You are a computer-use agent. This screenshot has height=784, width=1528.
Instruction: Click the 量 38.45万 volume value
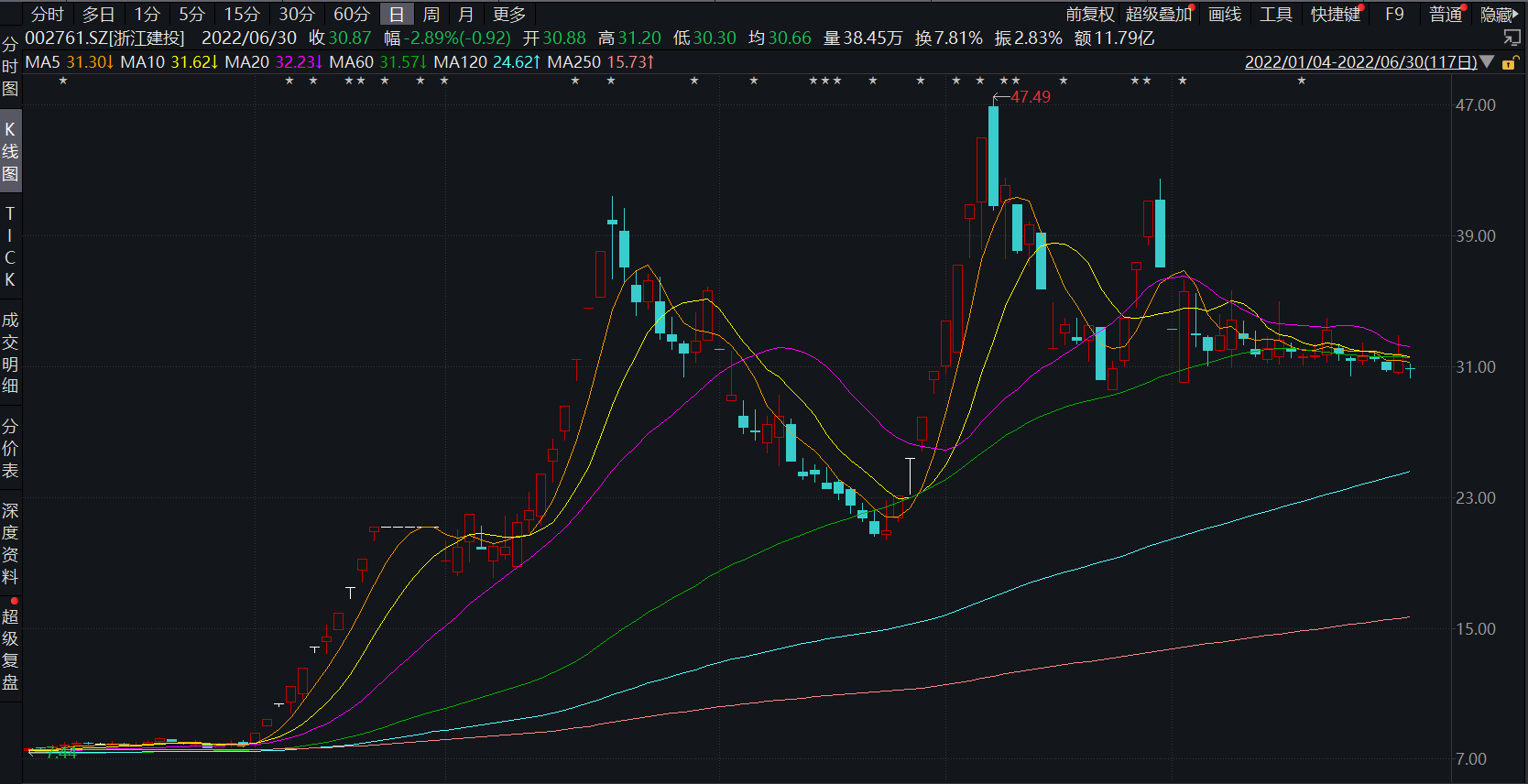[863, 38]
